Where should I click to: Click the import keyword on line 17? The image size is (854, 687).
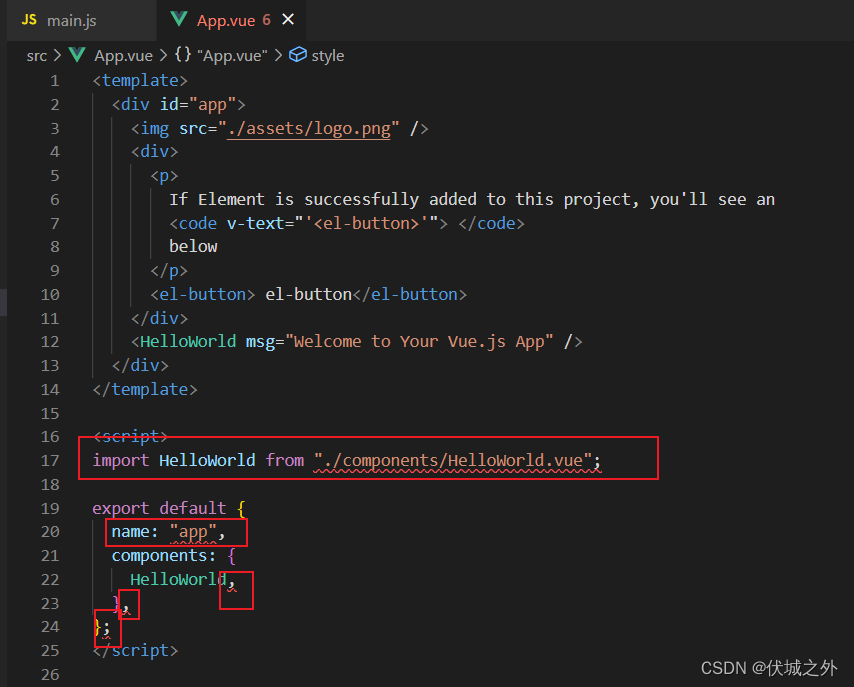point(121,460)
